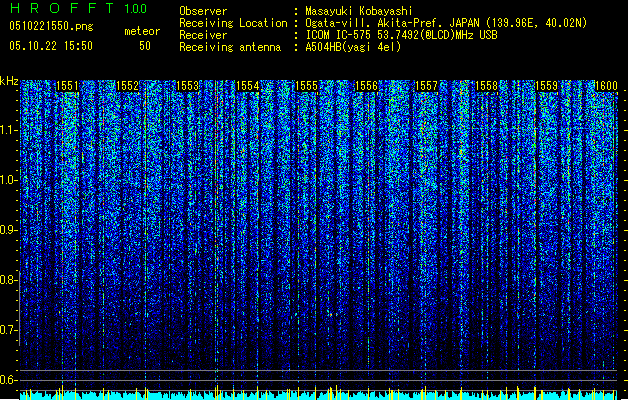Click the 1558 time marker
This screenshot has width=629, height=400.
pyautogui.click(x=486, y=86)
